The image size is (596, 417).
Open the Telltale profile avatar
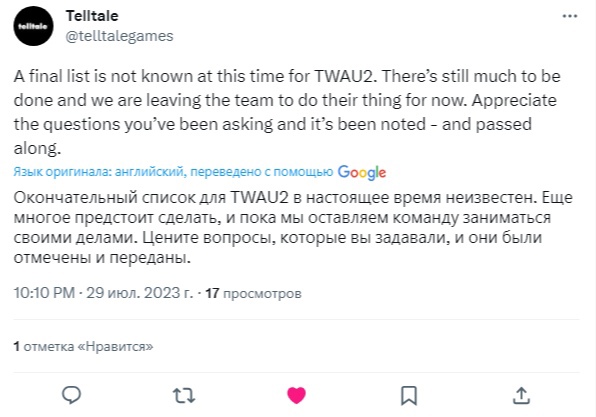click(x=33, y=26)
